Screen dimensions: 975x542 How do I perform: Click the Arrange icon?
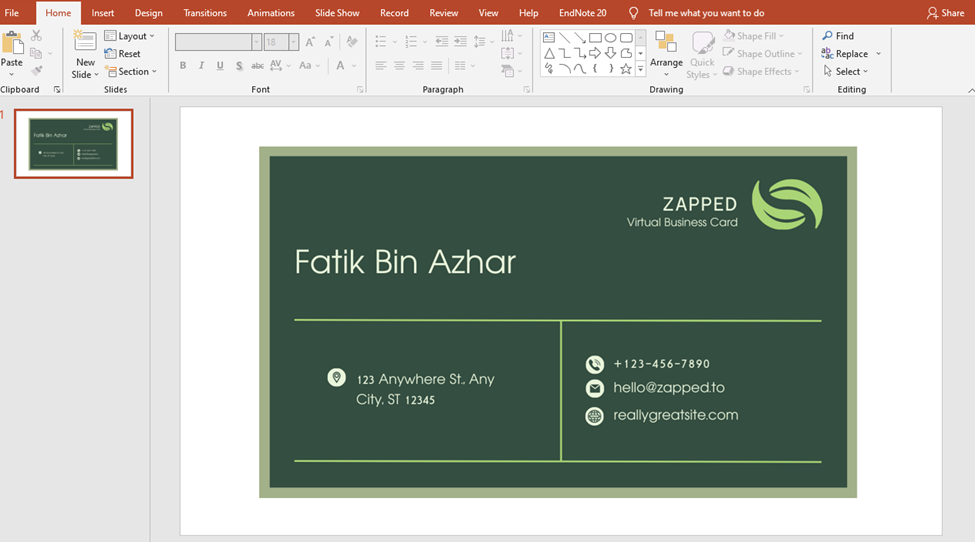[x=666, y=42]
